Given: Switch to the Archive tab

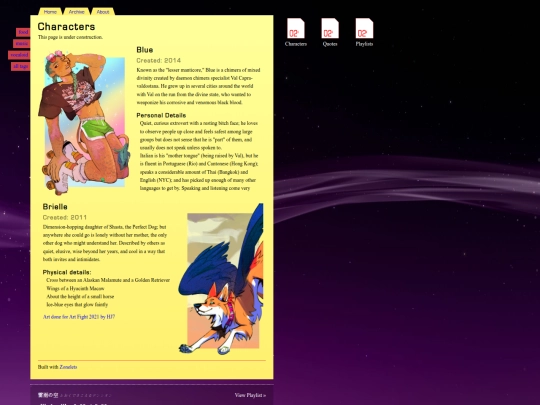Looking at the screenshot, I should pos(76,12).
